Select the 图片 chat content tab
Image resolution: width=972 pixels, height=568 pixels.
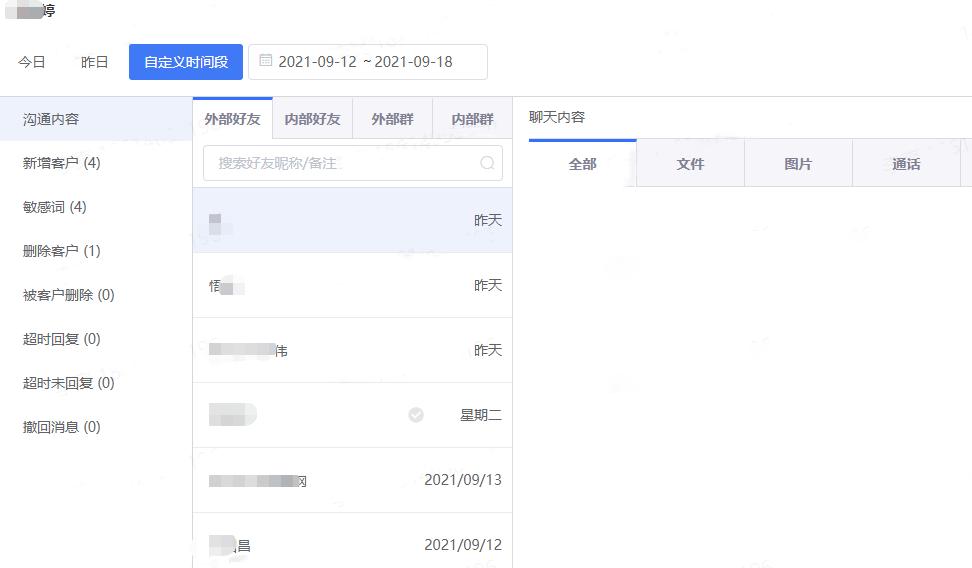[798, 164]
